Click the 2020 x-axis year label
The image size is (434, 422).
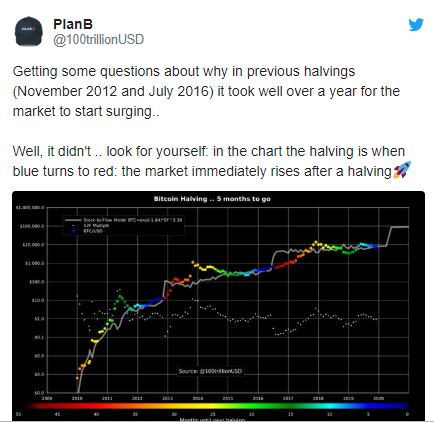379,398
